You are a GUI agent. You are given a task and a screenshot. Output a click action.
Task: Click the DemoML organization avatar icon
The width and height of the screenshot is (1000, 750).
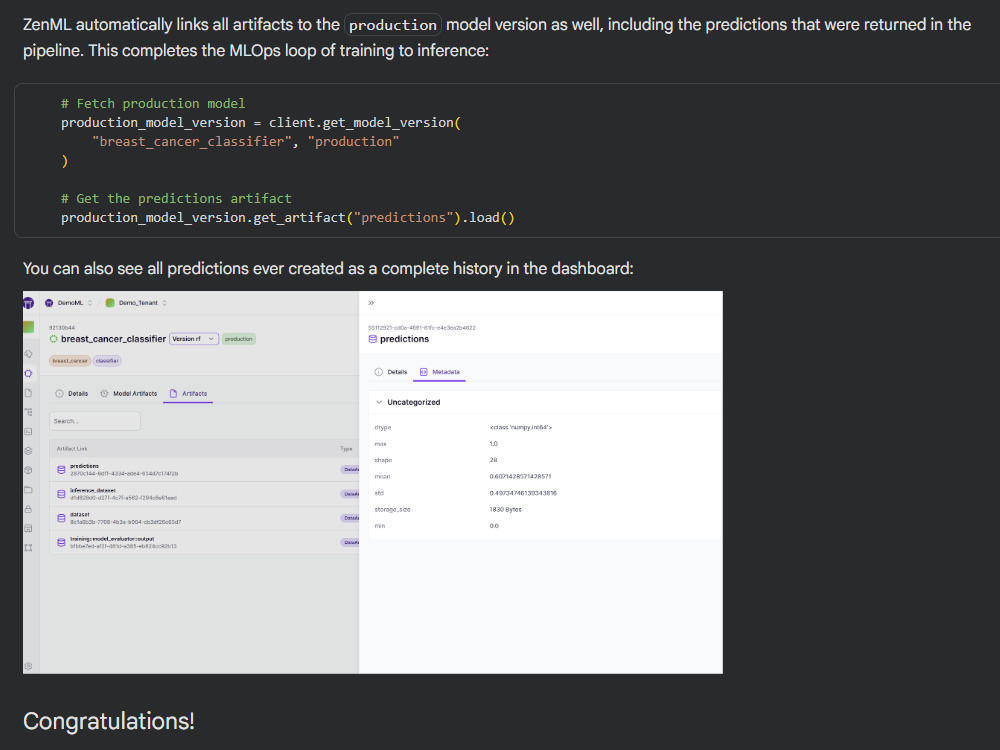tap(49, 303)
